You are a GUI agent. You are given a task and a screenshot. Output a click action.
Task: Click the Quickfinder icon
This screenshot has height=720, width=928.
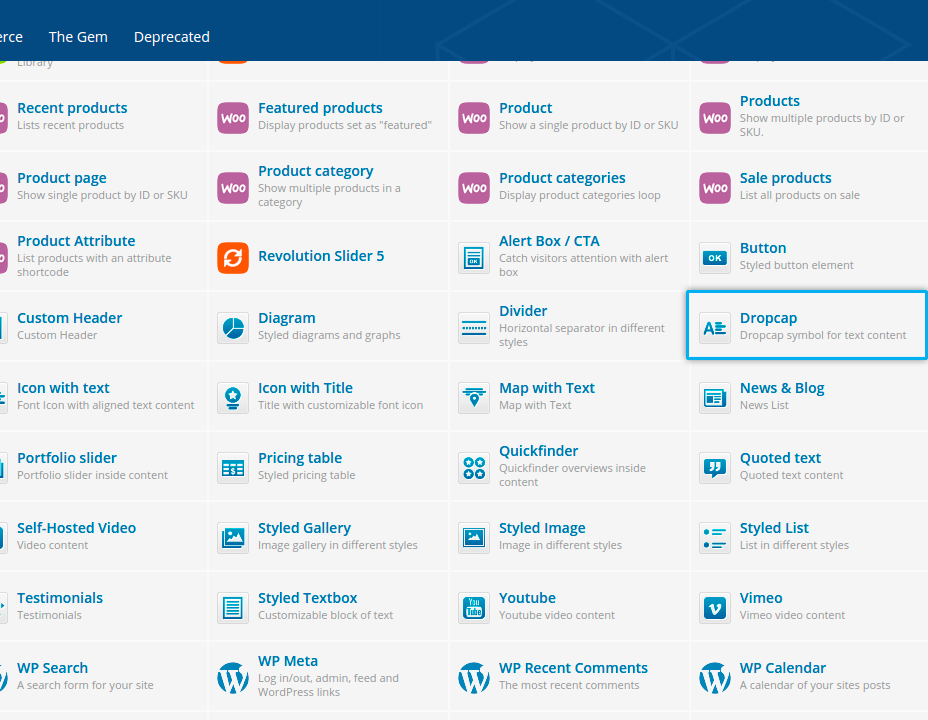pyautogui.click(x=474, y=467)
